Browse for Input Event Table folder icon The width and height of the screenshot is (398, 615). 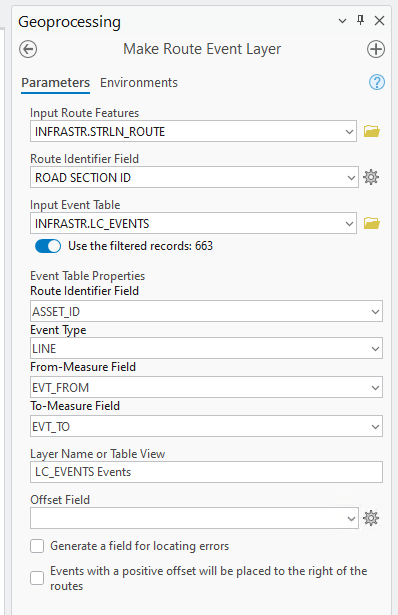click(371, 224)
